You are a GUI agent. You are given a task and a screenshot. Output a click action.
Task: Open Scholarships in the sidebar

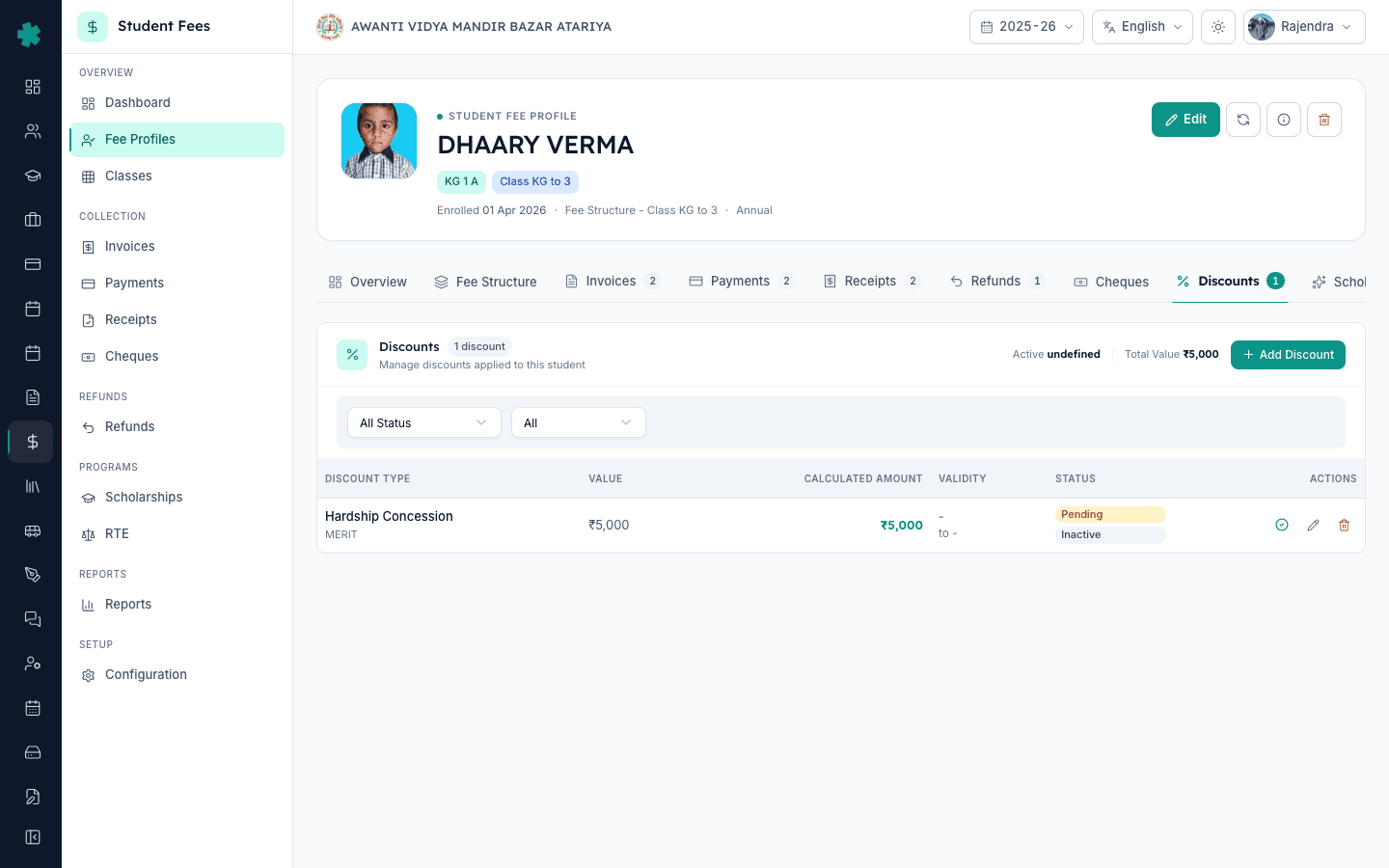coord(177,498)
